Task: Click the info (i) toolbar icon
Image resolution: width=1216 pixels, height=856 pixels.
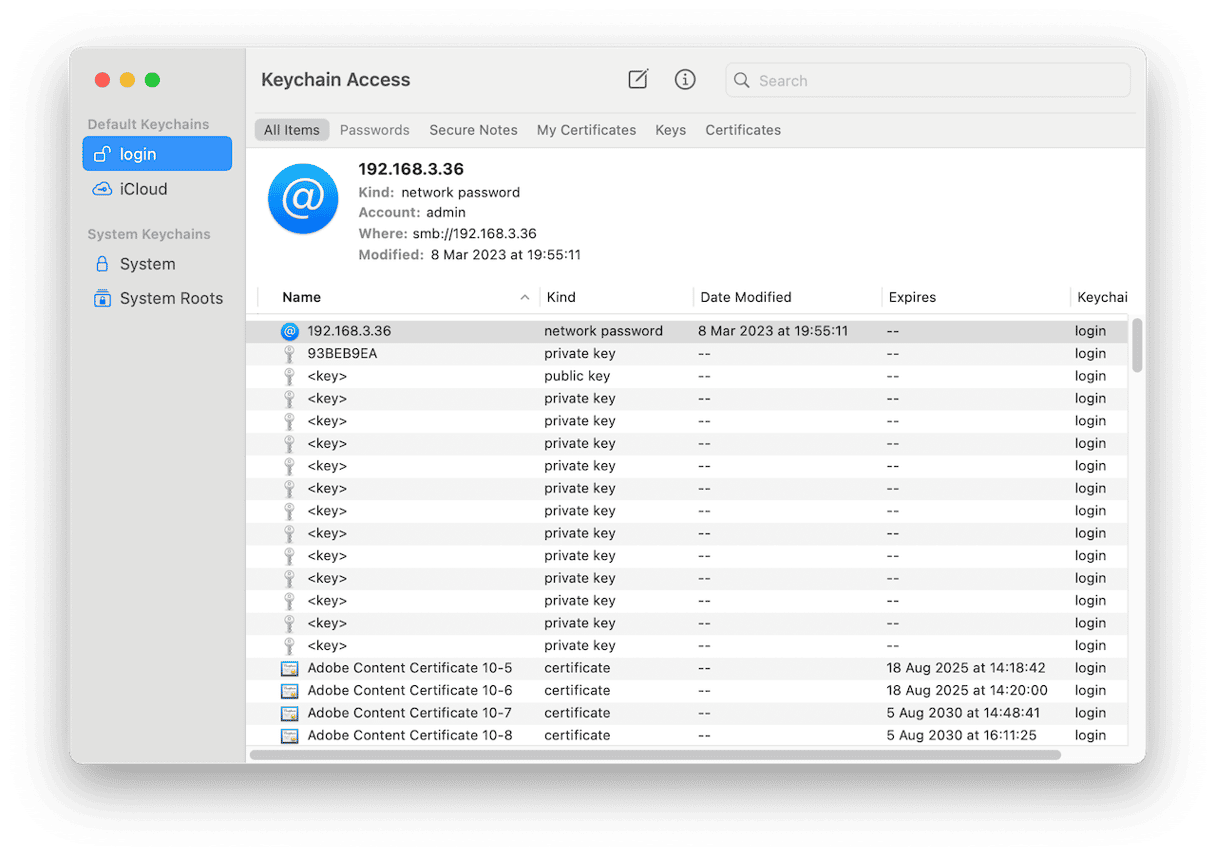Action: click(685, 80)
